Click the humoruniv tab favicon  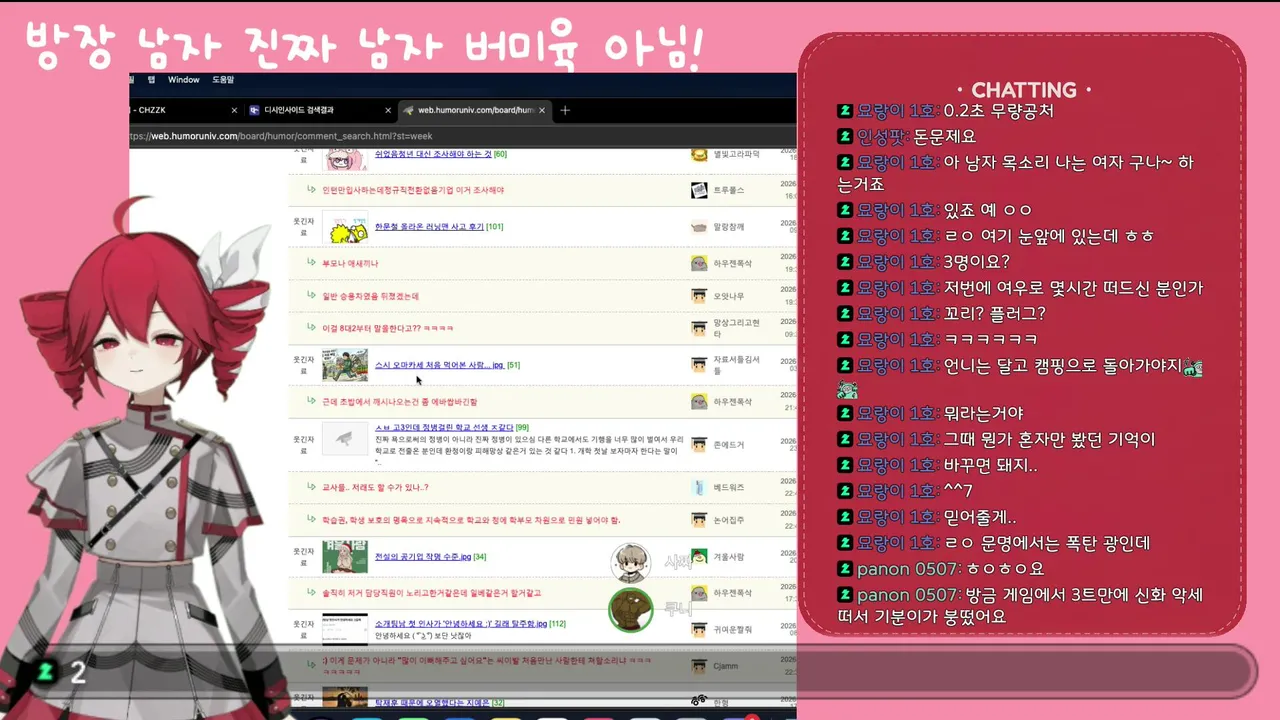[x=408, y=110]
